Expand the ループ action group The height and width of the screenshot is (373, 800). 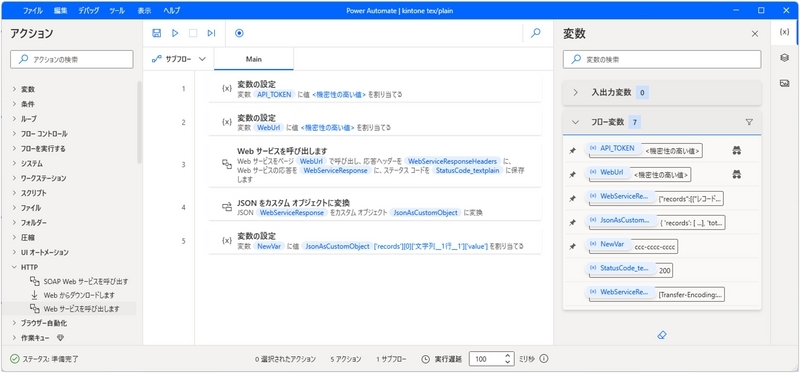coord(14,119)
